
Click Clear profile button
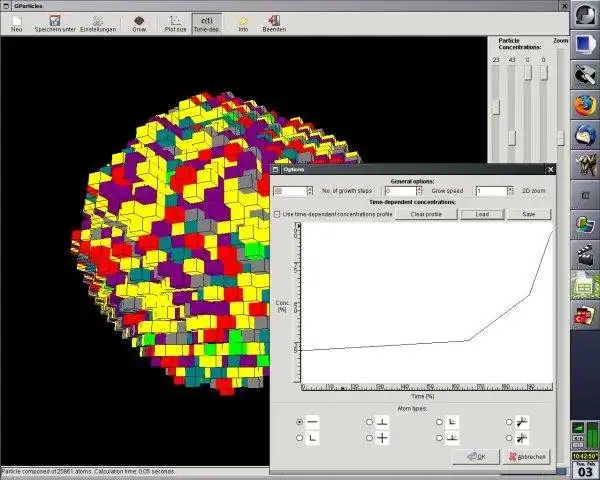(x=426, y=214)
